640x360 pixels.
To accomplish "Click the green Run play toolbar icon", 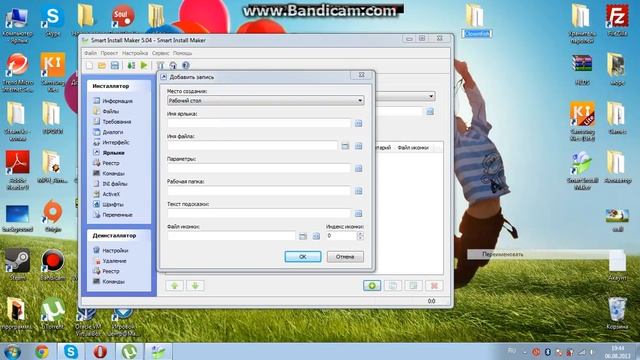I will coord(144,65).
